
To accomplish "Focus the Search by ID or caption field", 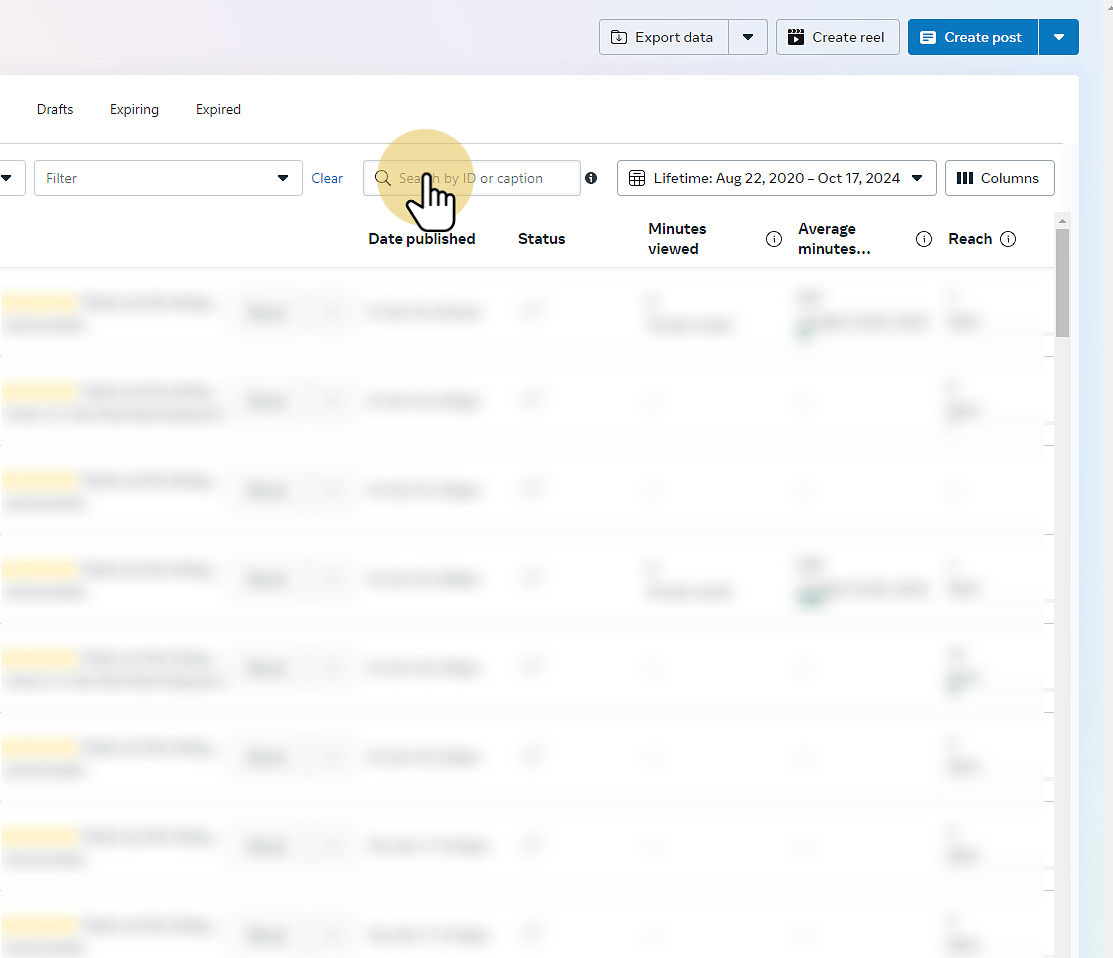I will (x=472, y=178).
